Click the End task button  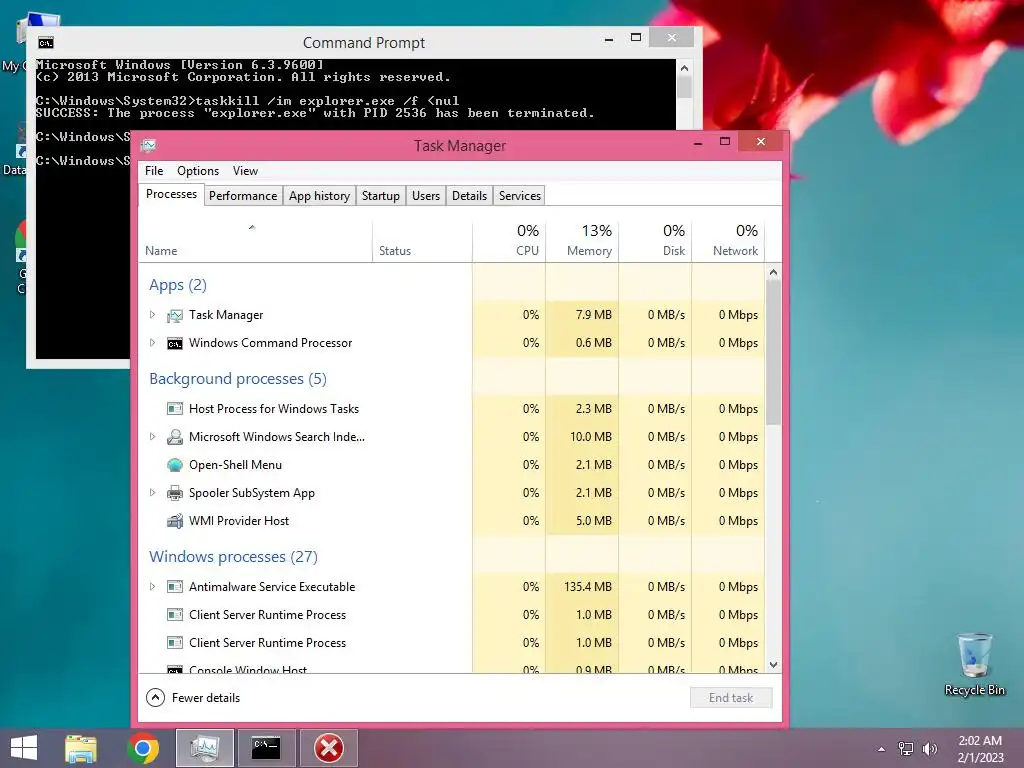tap(731, 697)
